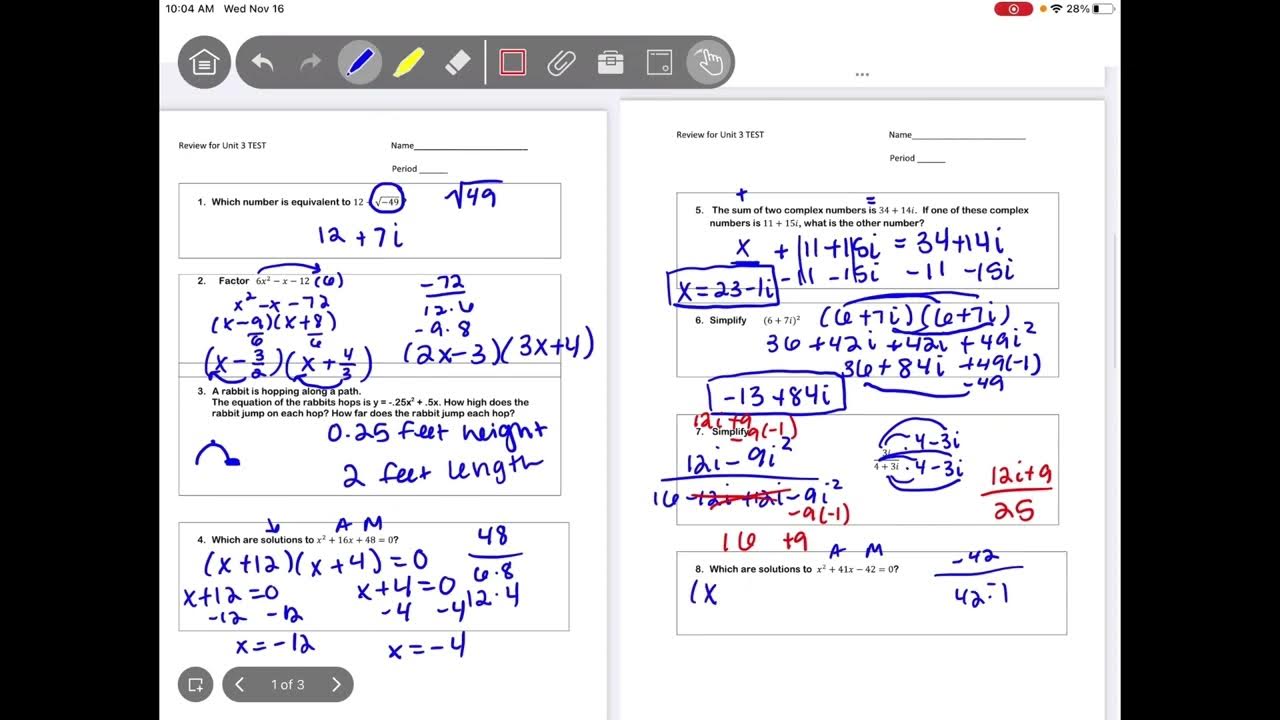Tap the Wed Nov 16 date
The height and width of the screenshot is (720, 1280).
254,9
